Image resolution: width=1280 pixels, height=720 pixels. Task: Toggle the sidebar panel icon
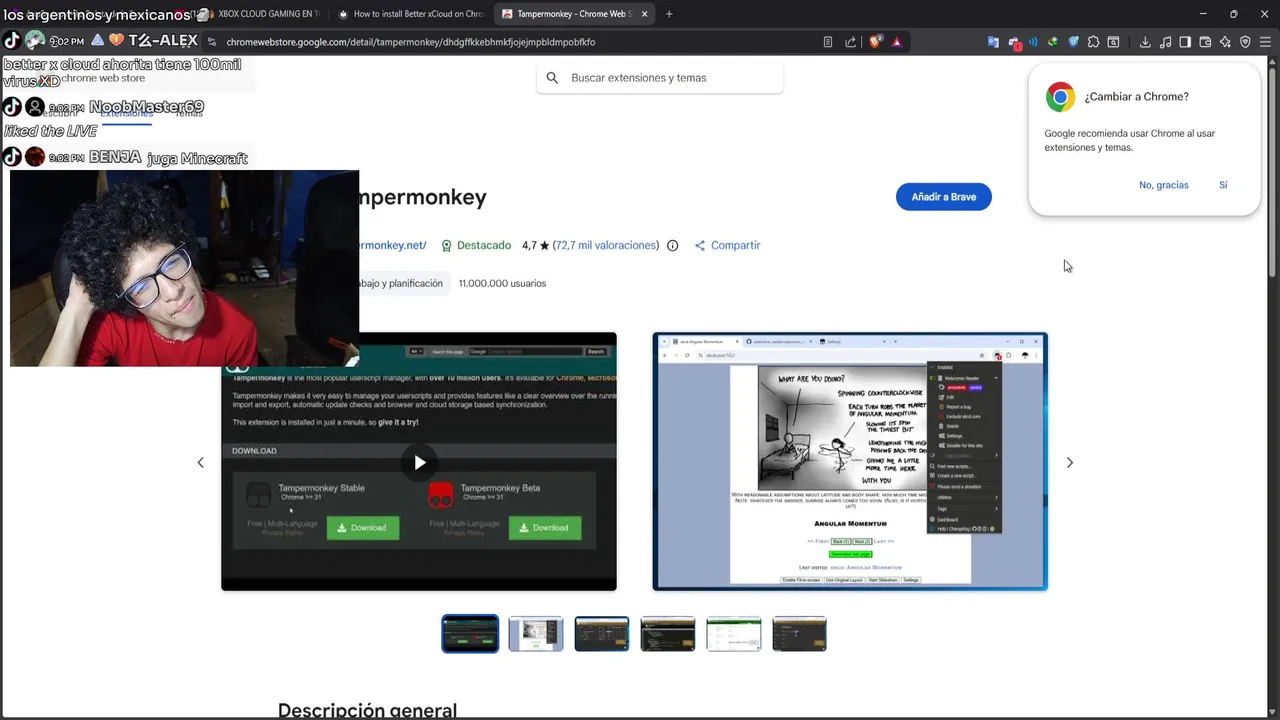click(1185, 42)
